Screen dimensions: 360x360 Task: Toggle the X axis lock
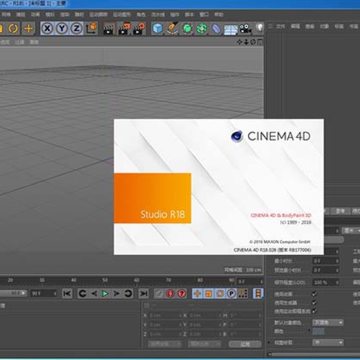48,28
